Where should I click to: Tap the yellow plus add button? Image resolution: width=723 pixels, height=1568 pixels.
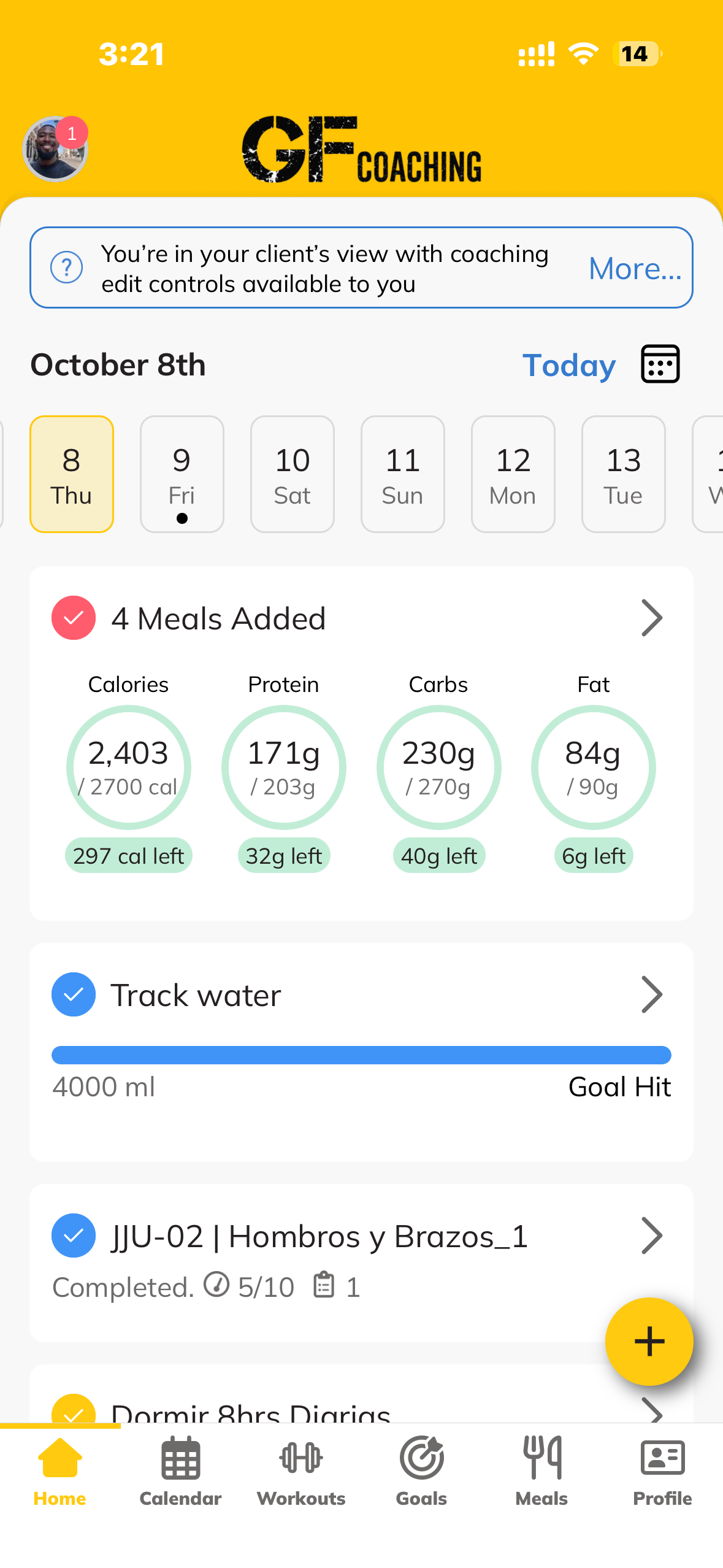tap(649, 1341)
